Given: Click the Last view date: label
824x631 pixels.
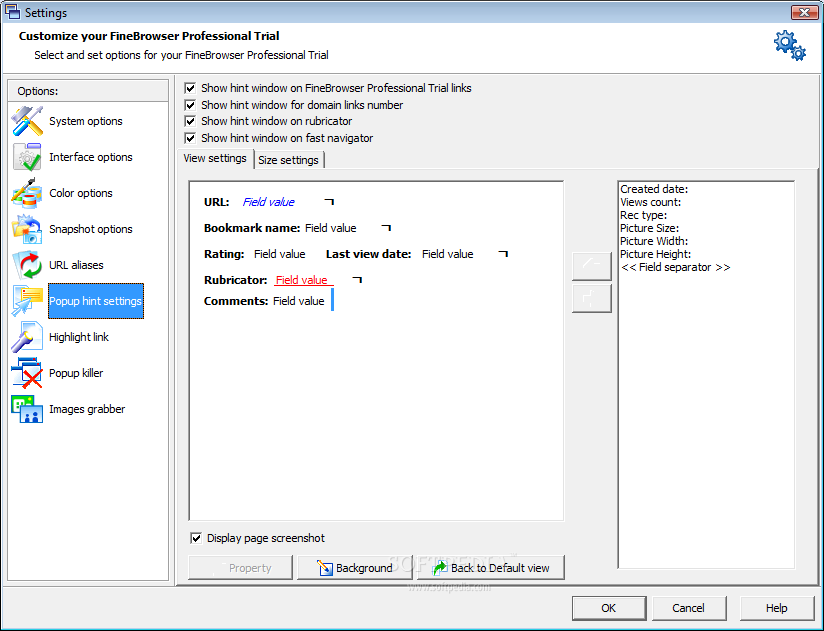Looking at the screenshot, I should point(368,254).
